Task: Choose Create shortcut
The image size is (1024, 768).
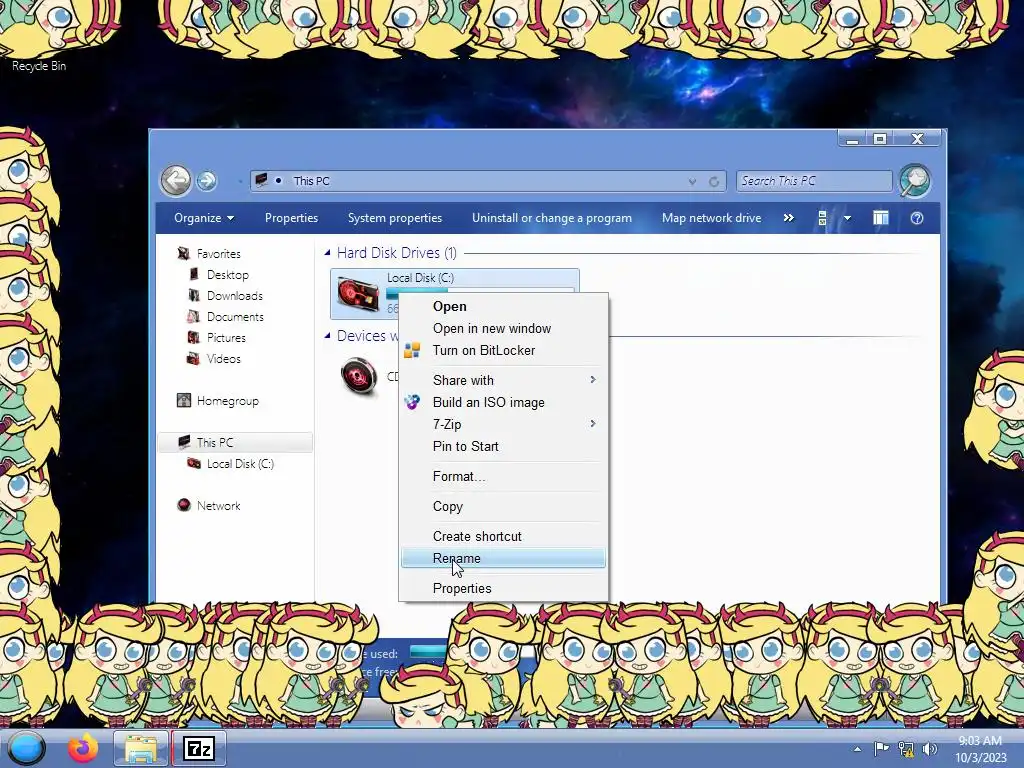Action: click(503, 536)
